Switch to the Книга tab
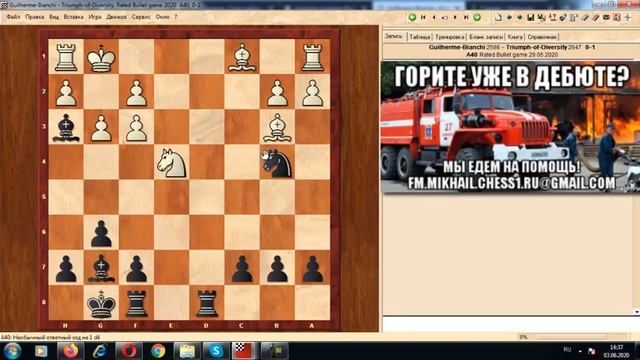The width and height of the screenshot is (640, 360). (x=515, y=37)
